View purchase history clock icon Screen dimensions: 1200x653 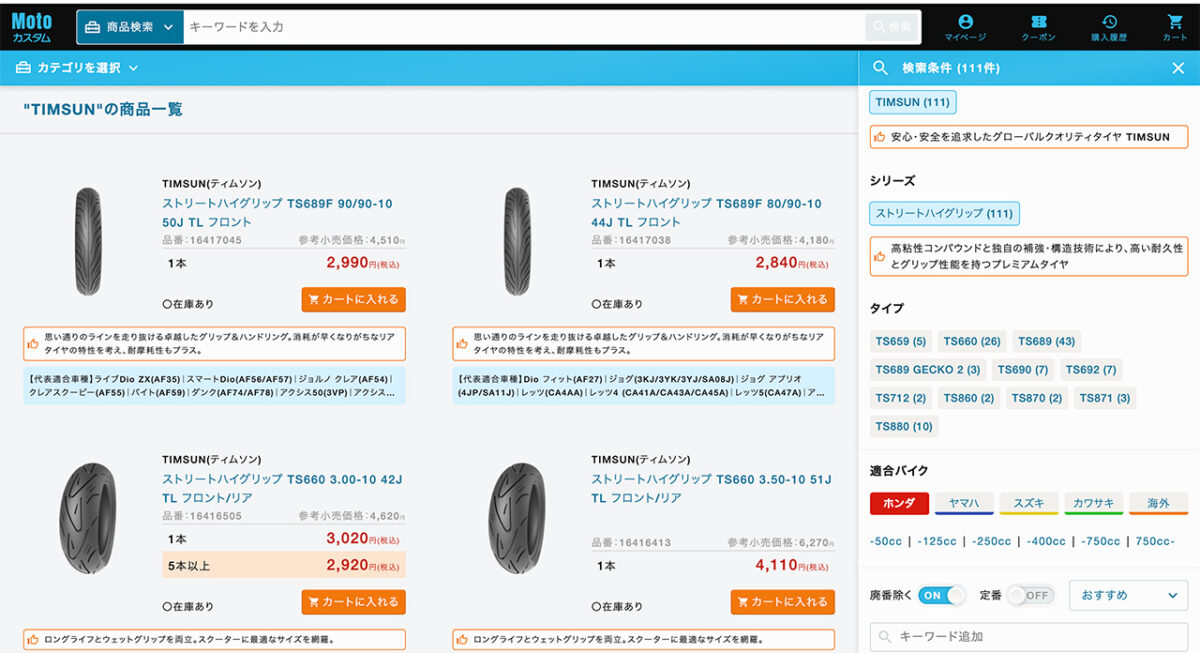[x=1109, y=27]
